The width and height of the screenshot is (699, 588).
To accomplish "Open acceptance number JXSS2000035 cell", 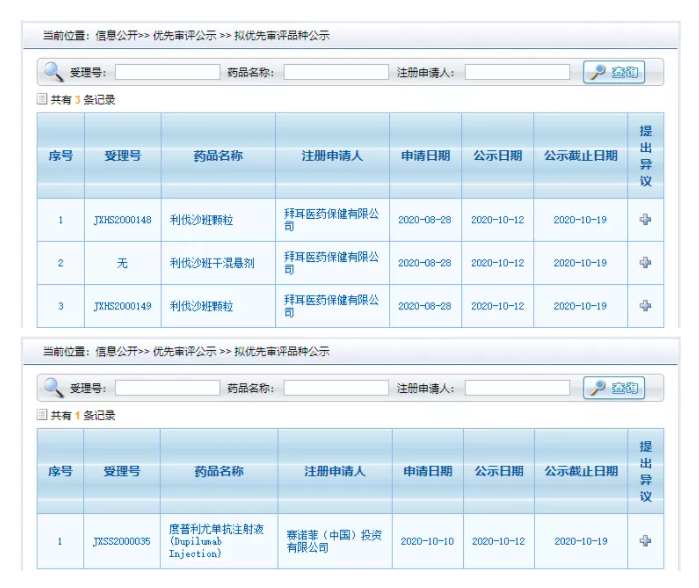I will tap(122, 541).
